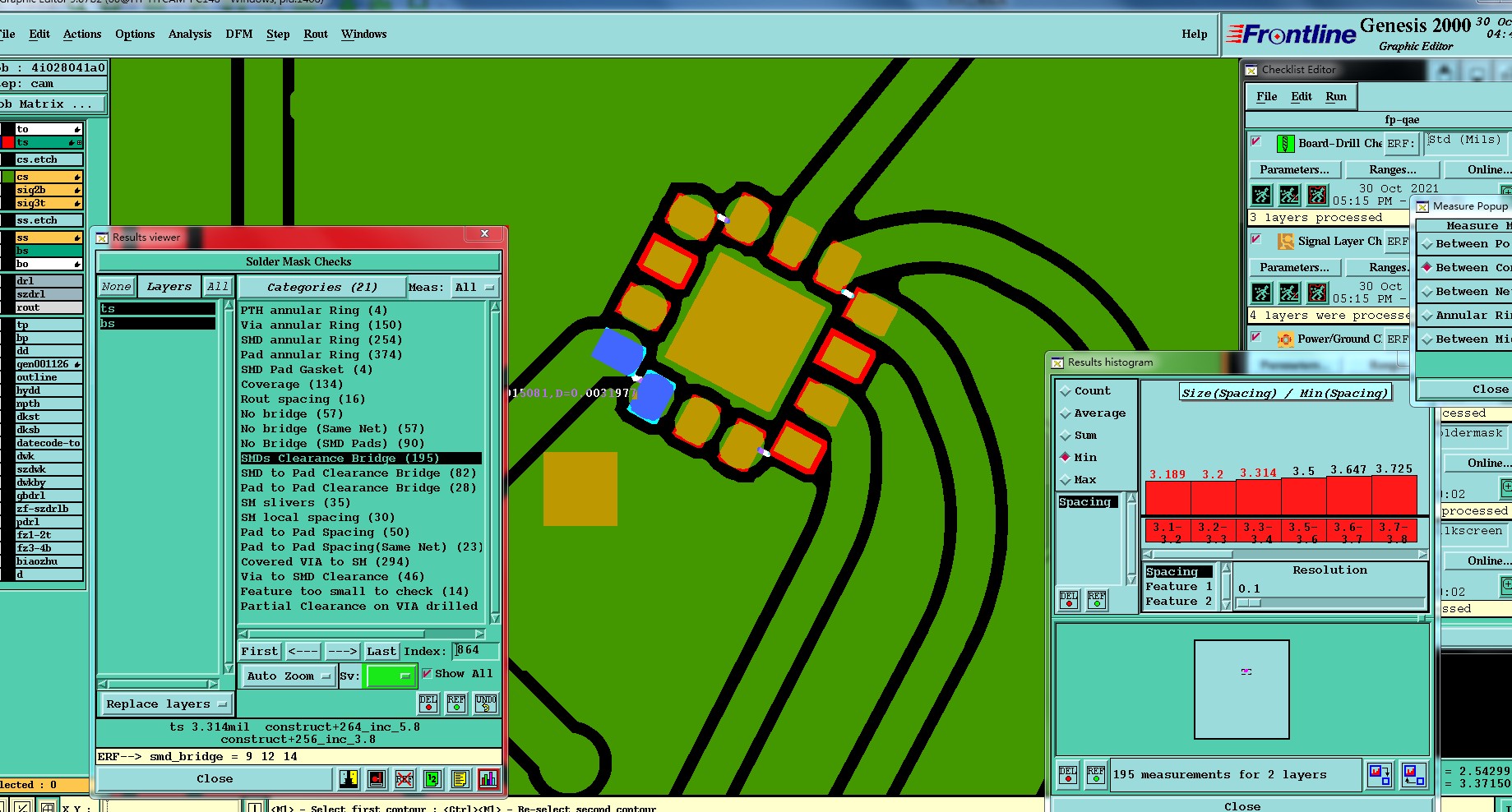The image size is (1512, 812).
Task: Select Annular Ring measure mode radio
Action: click(1428, 316)
